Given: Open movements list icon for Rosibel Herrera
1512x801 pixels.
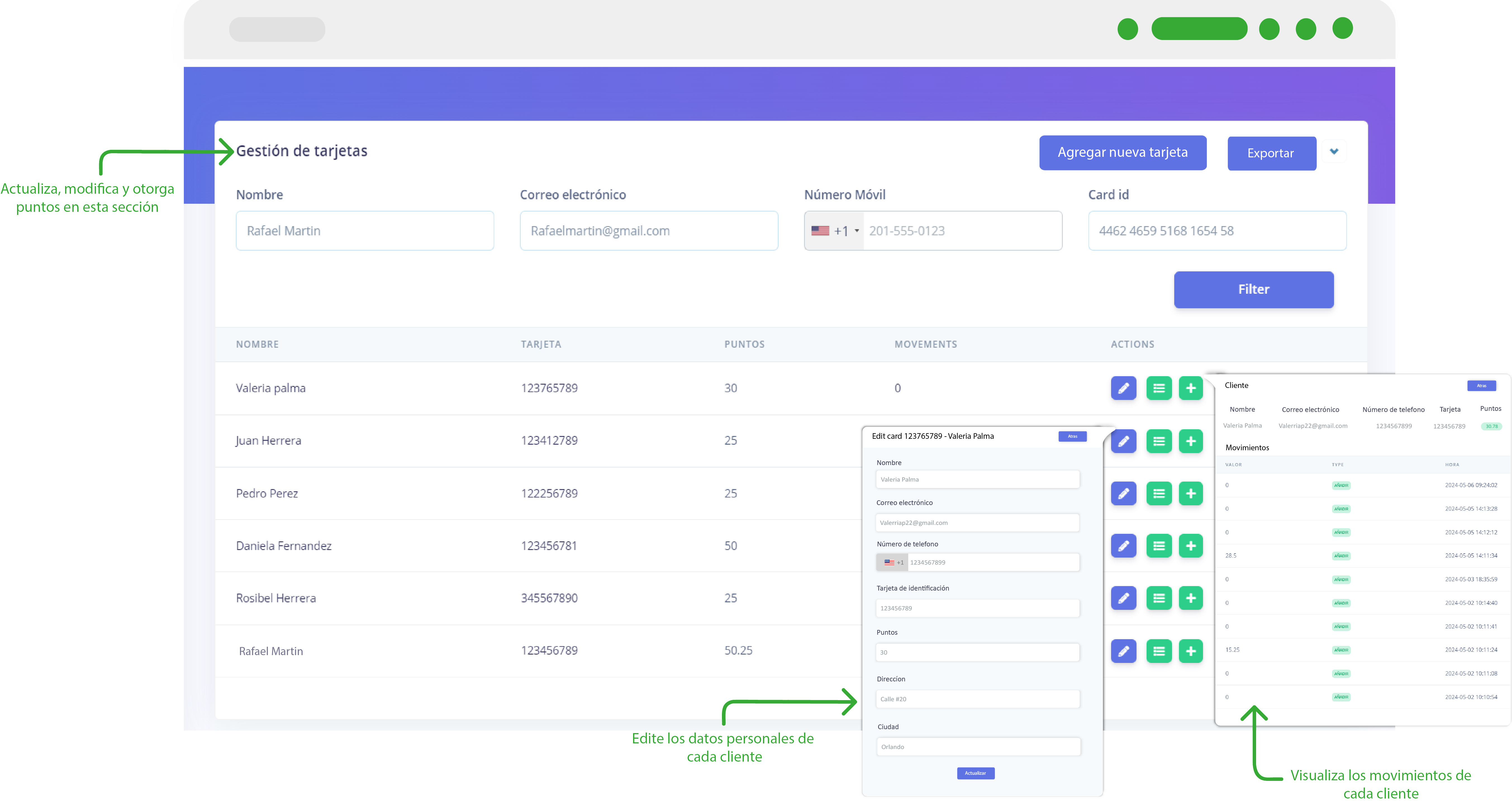Looking at the screenshot, I should [1159, 598].
